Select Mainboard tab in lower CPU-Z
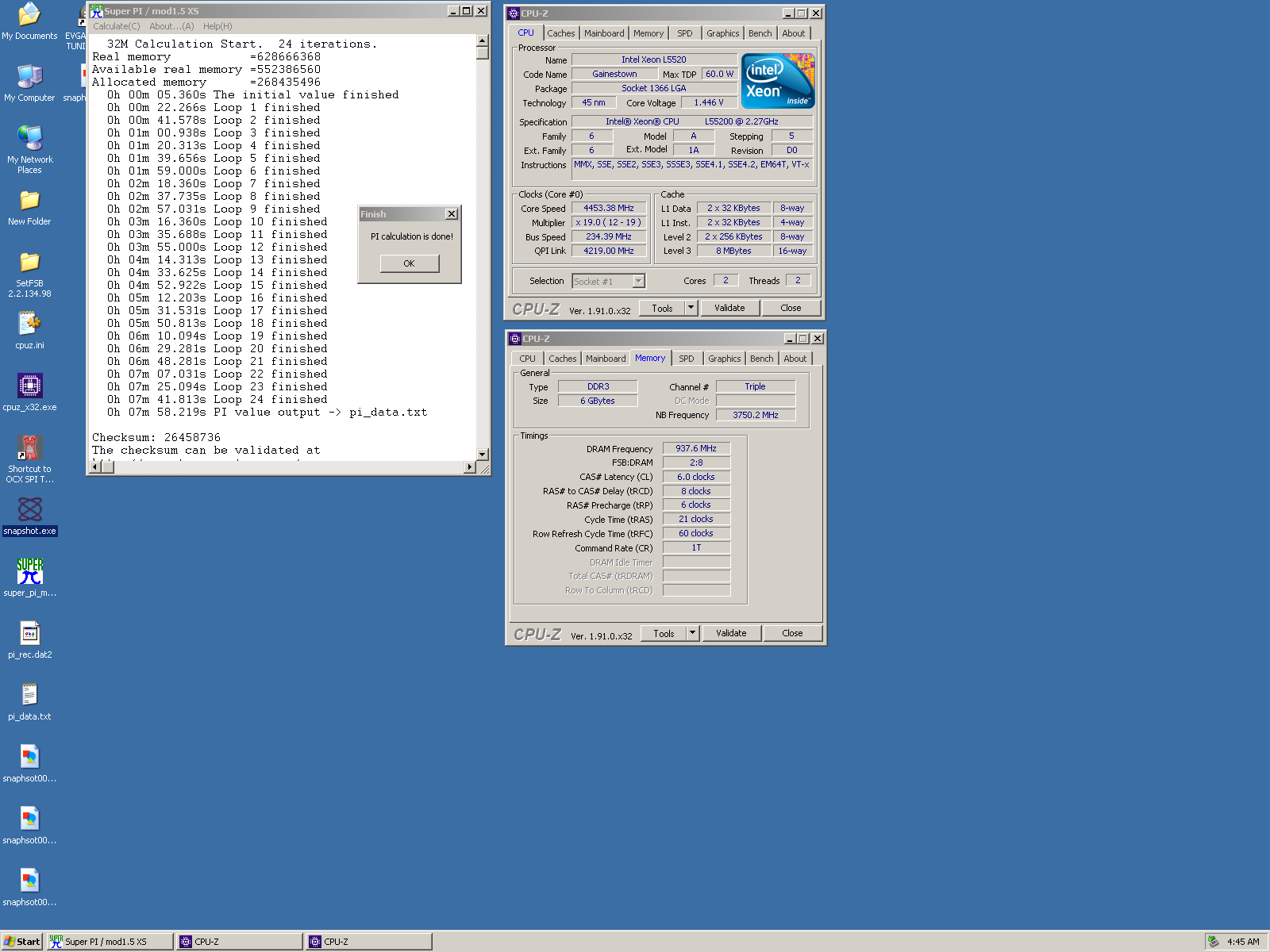 tap(606, 359)
